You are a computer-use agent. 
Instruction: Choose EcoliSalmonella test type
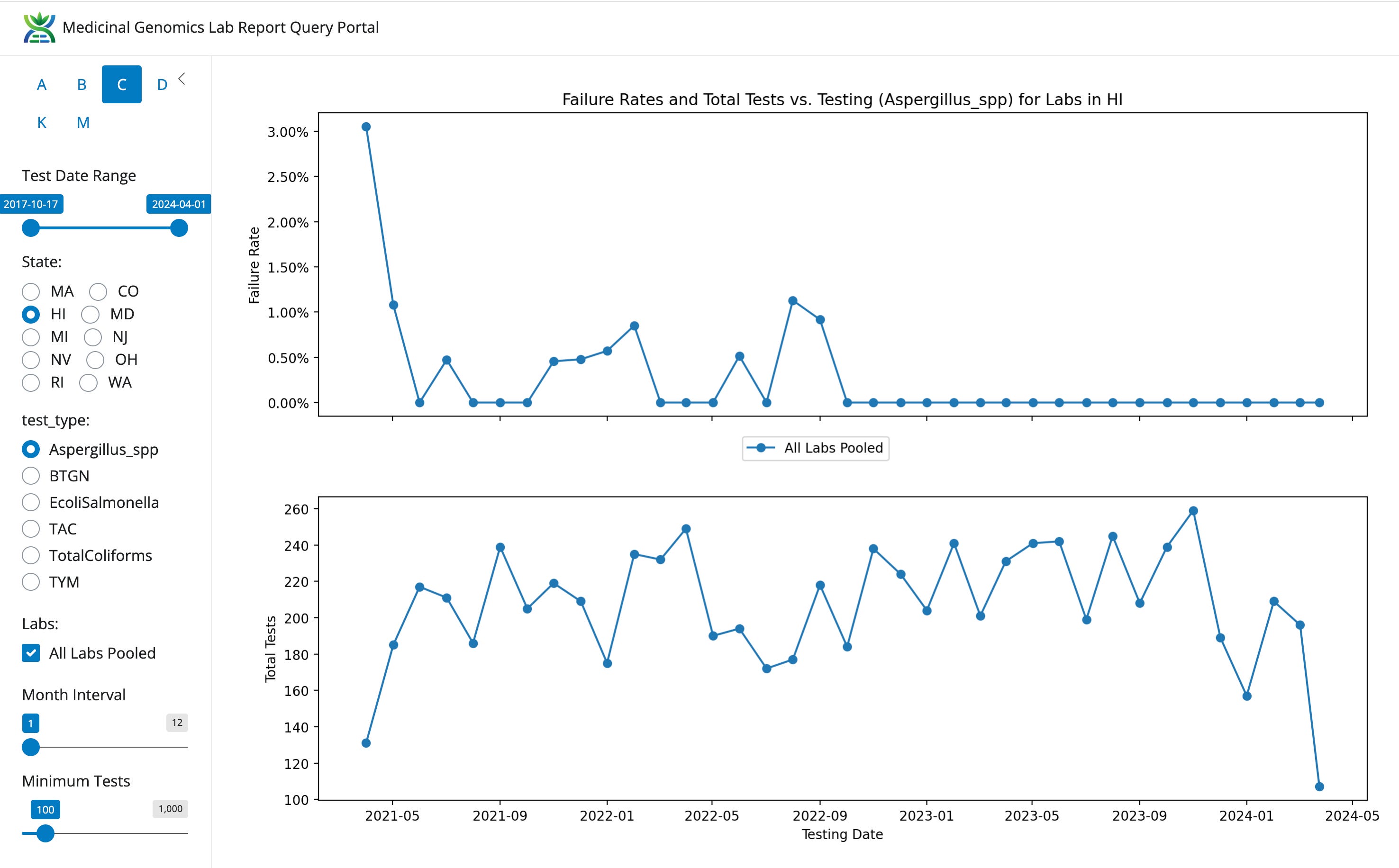coord(31,502)
